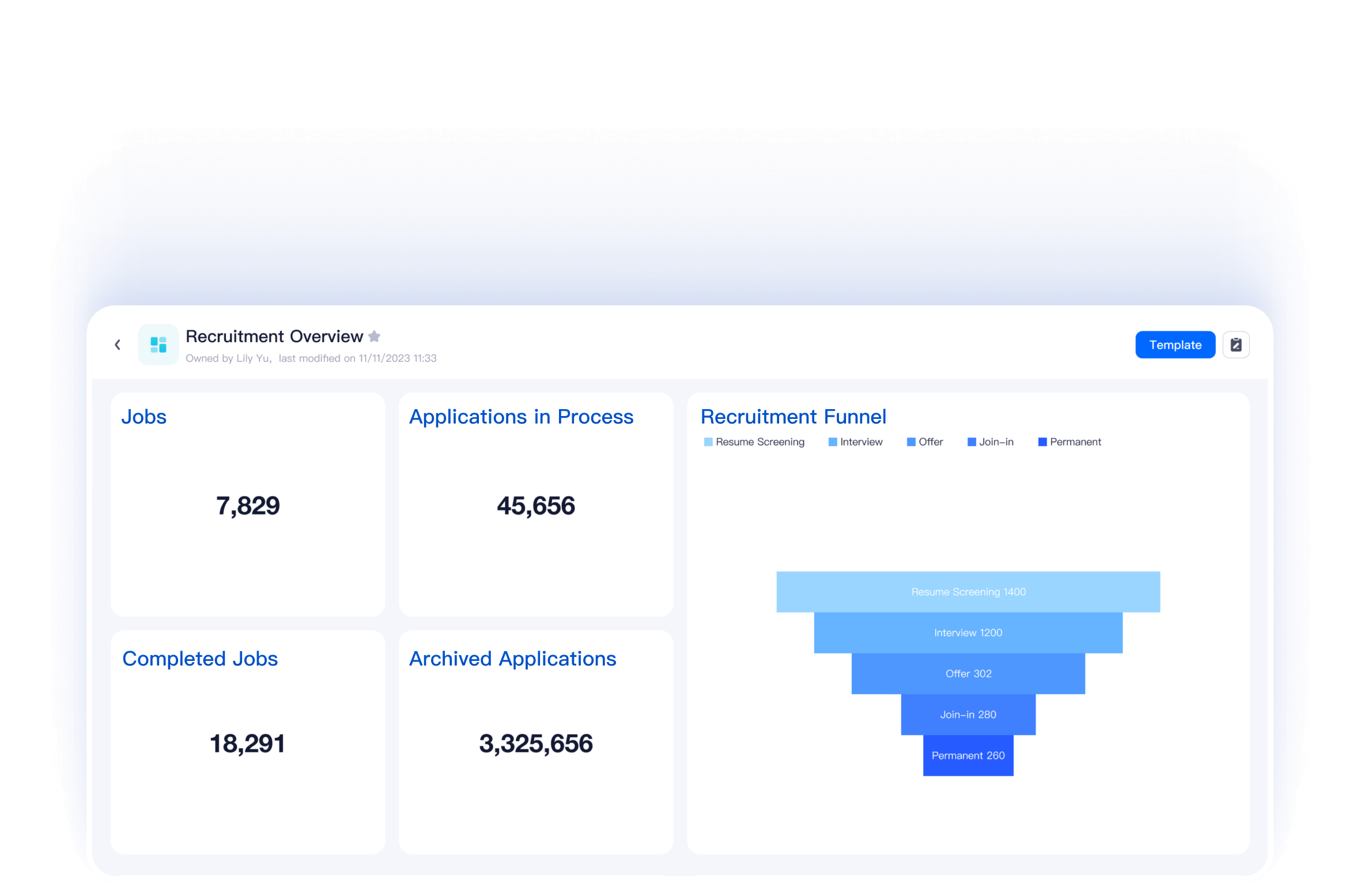The width and height of the screenshot is (1360, 896).
Task: Click the Interview 1200 funnel segment
Action: point(968,632)
